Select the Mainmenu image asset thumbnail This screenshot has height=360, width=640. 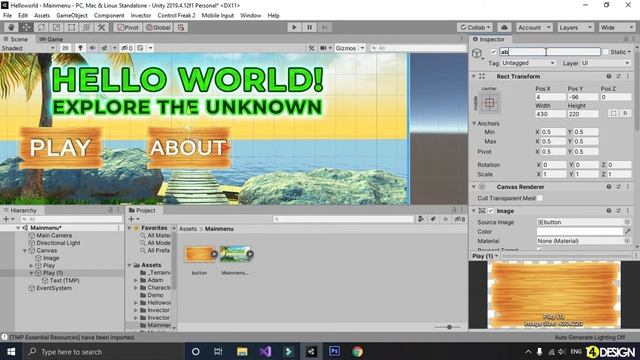(x=236, y=254)
